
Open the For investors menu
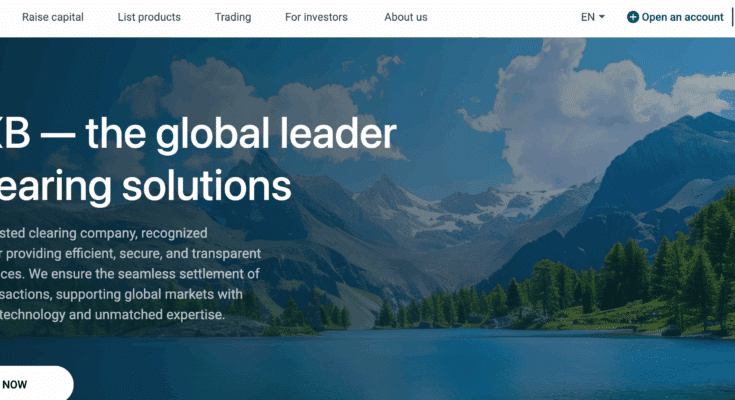(316, 17)
